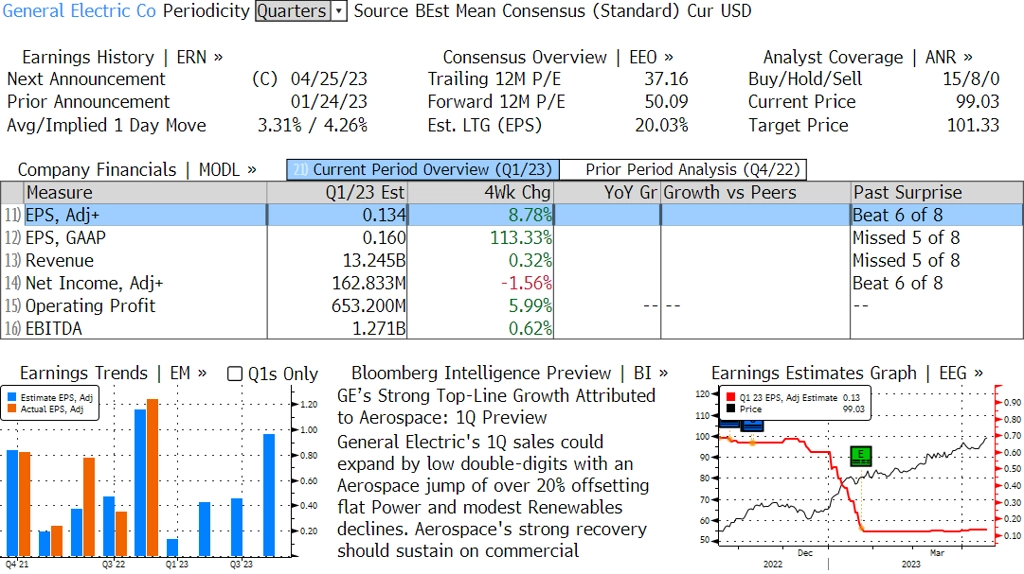Click EPS GAAP 4Wk Chg 113.33%
This screenshot has height=574, width=1024.
tap(521, 238)
